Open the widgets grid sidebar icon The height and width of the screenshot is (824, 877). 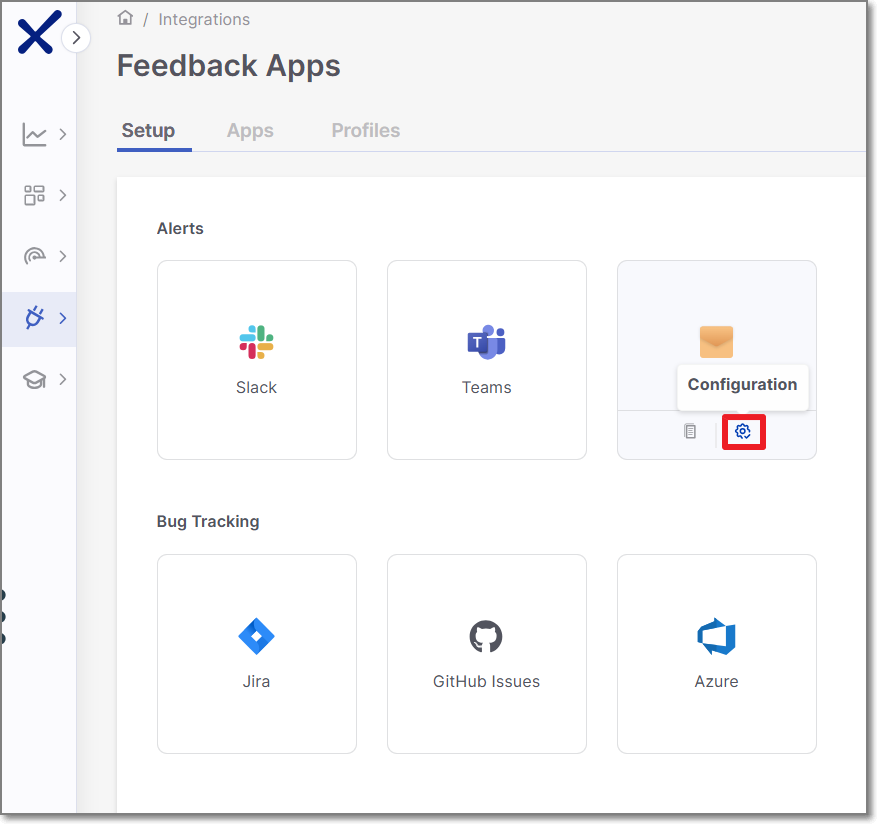pos(35,195)
